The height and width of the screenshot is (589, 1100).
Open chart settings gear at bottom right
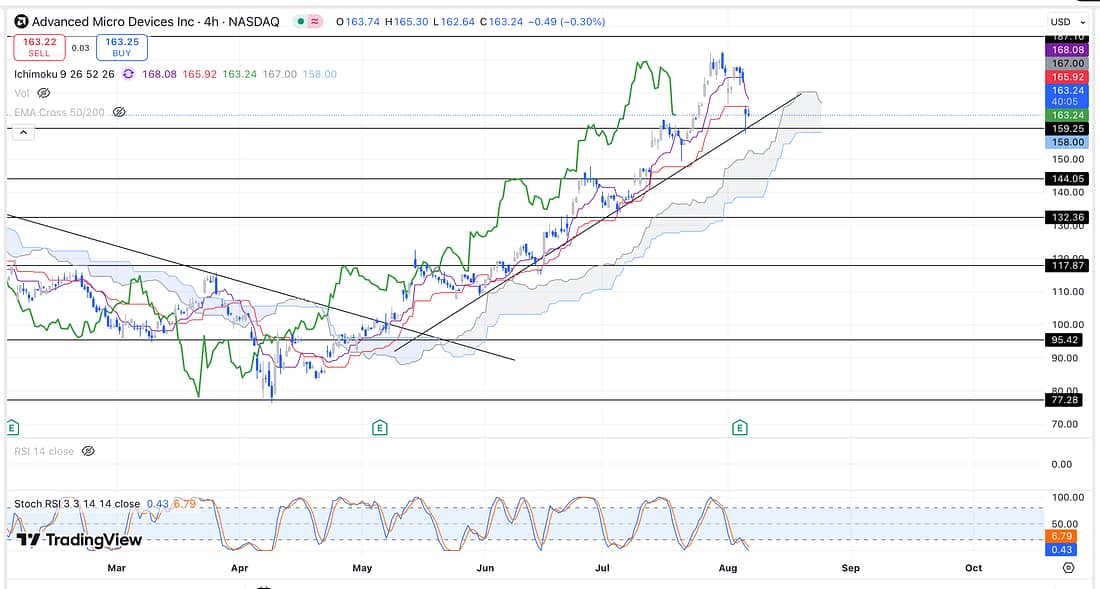point(1069,568)
